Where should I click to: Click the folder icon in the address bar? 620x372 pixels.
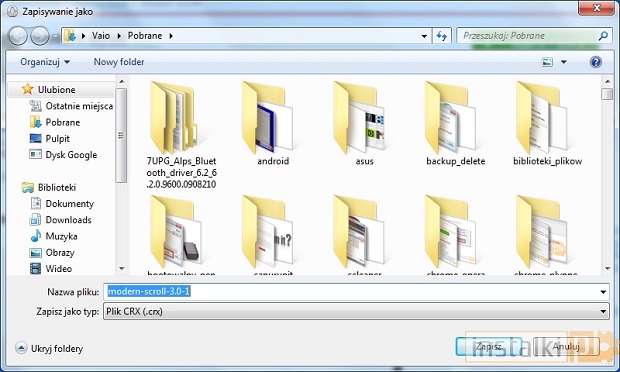pos(70,36)
